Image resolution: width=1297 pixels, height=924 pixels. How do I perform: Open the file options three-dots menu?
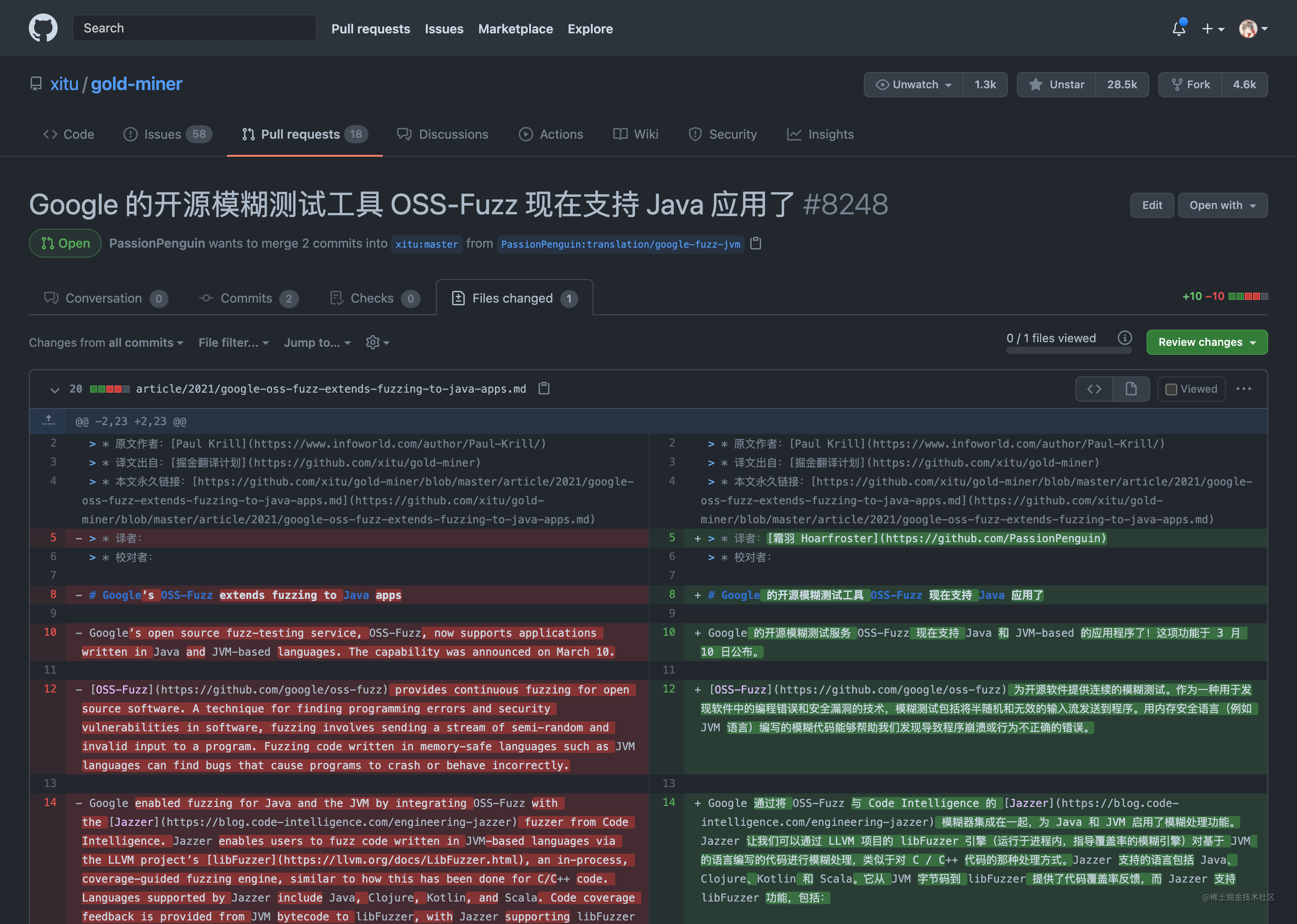click(1243, 389)
